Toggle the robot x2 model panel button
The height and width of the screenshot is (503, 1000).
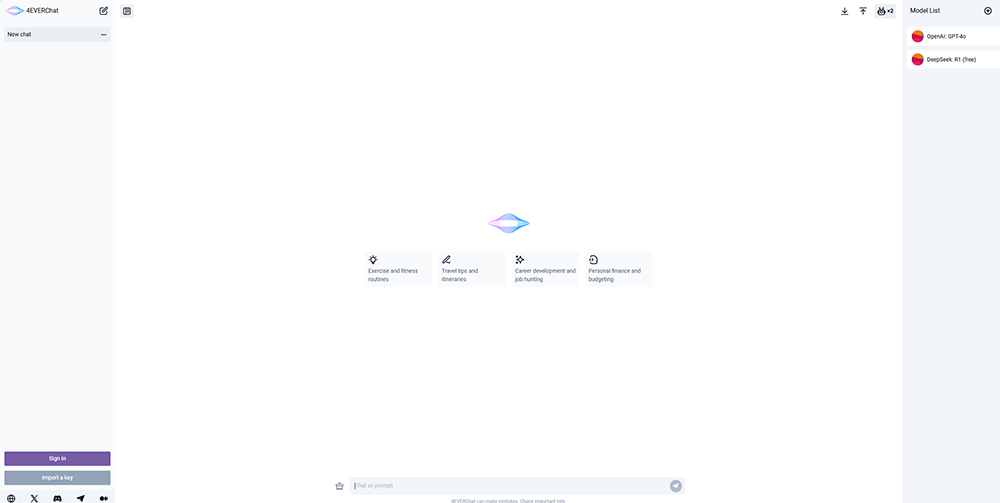(x=885, y=11)
